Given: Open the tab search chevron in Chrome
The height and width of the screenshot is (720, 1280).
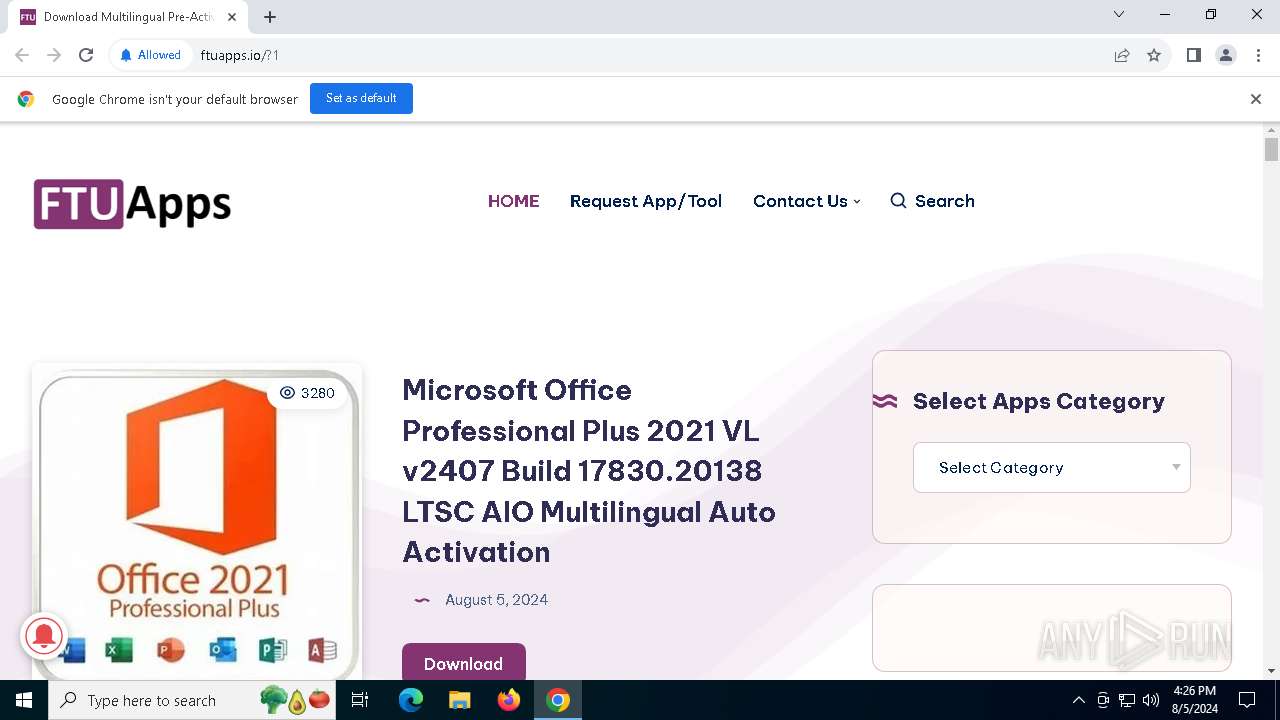Looking at the screenshot, I should click(1119, 15).
